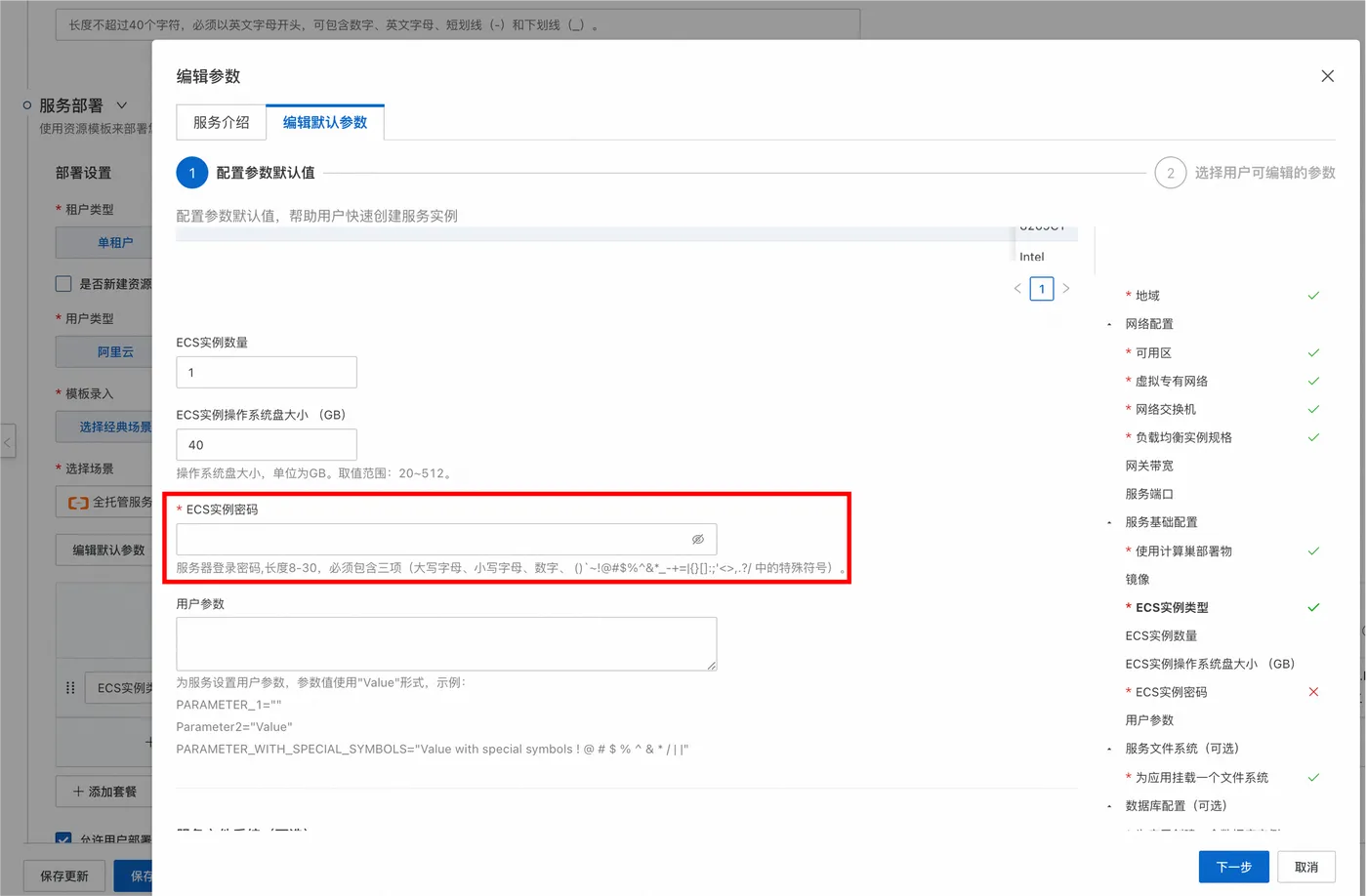Click green checkmark beside 地域
Screen dimensions: 1367x896
click(1313, 296)
